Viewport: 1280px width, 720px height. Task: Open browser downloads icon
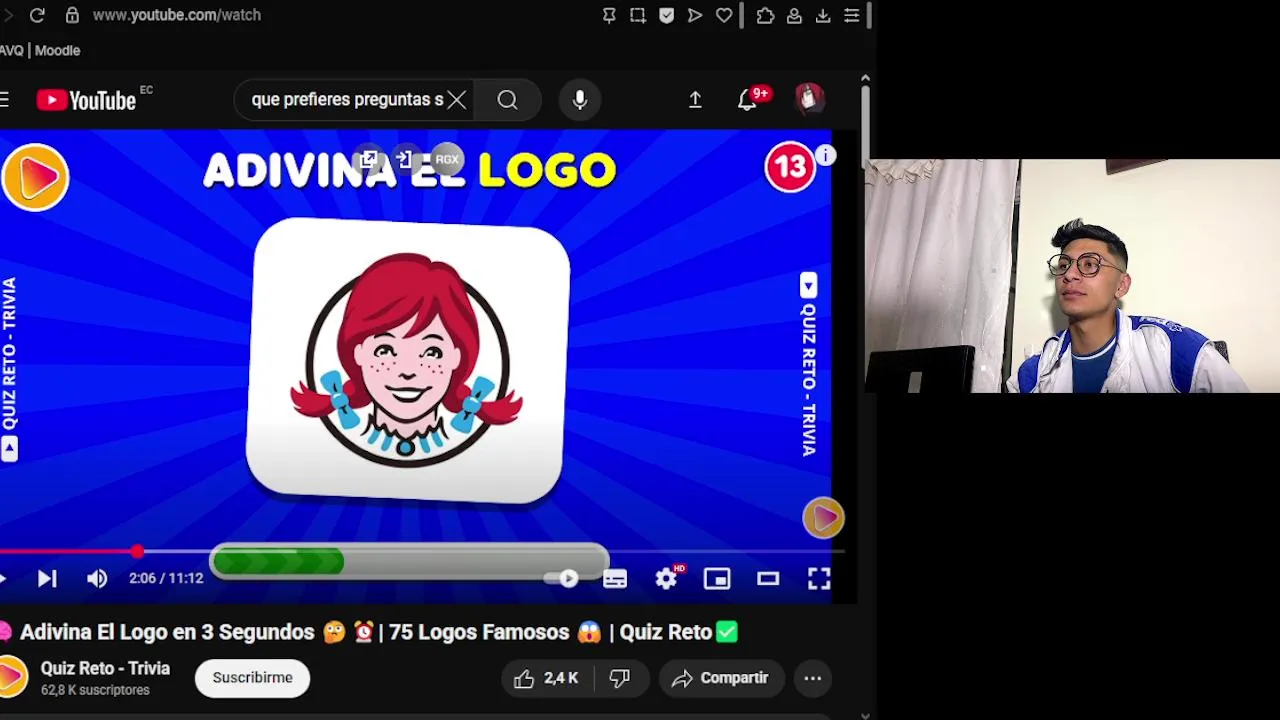point(823,15)
